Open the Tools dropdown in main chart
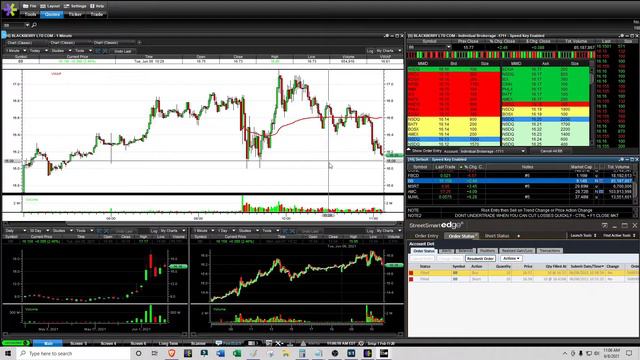Image resolution: width=640 pixels, height=360 pixels. 83,51
